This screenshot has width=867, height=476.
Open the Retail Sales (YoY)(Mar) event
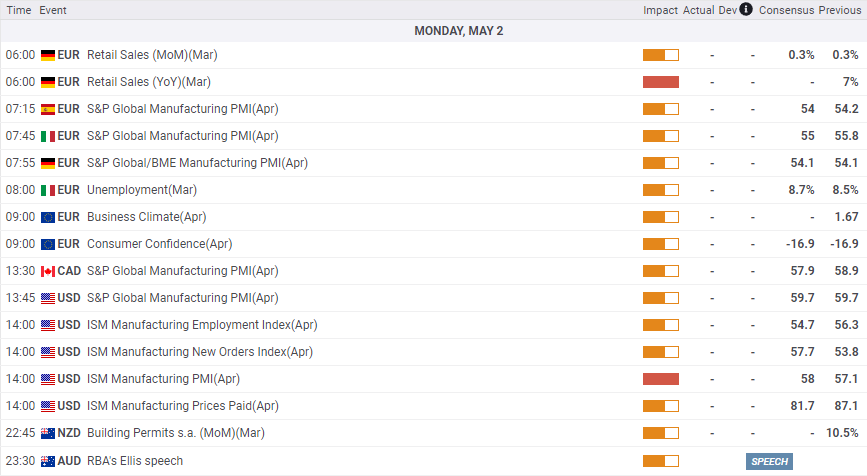click(x=149, y=82)
